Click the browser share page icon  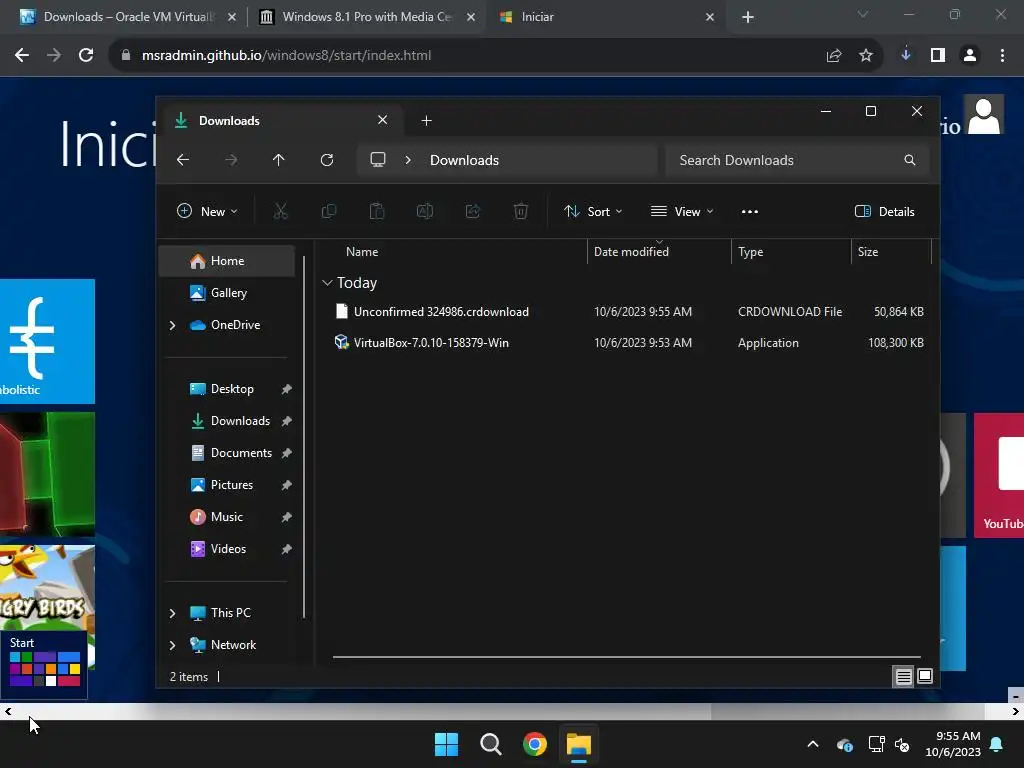[834, 56]
